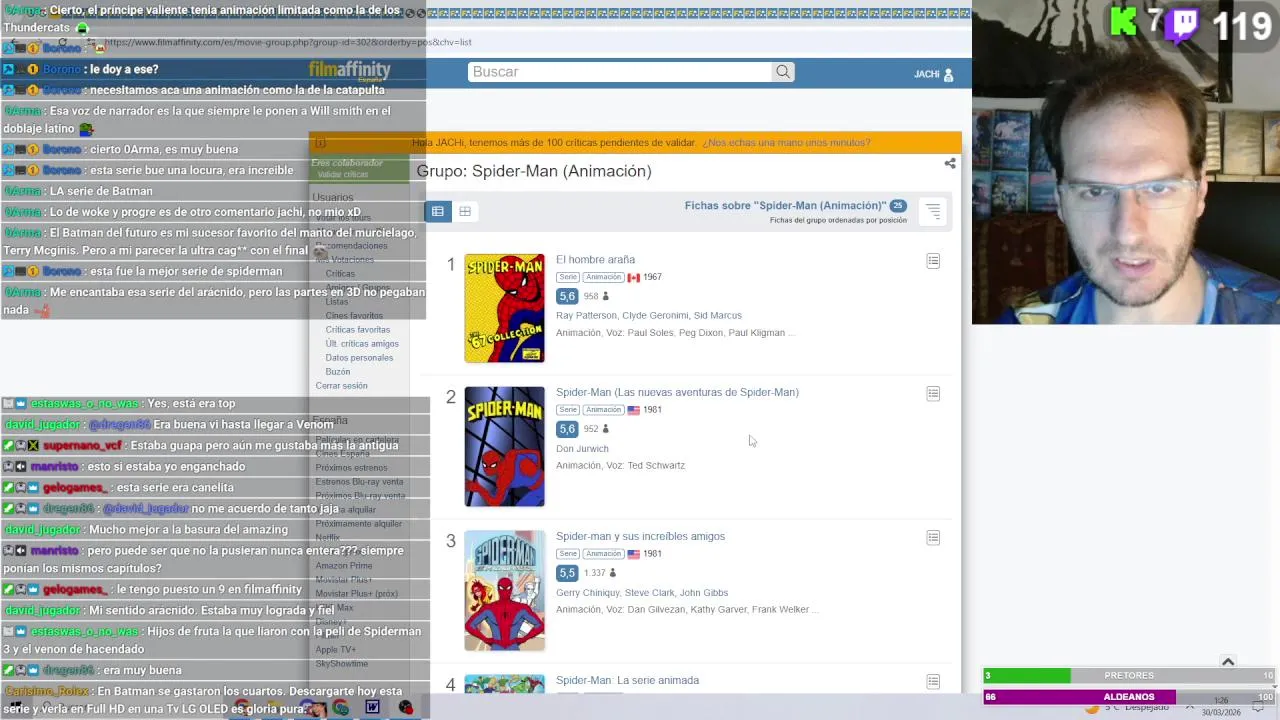
Task: Open Amazon Prime in the sidebar
Action: click(343, 566)
